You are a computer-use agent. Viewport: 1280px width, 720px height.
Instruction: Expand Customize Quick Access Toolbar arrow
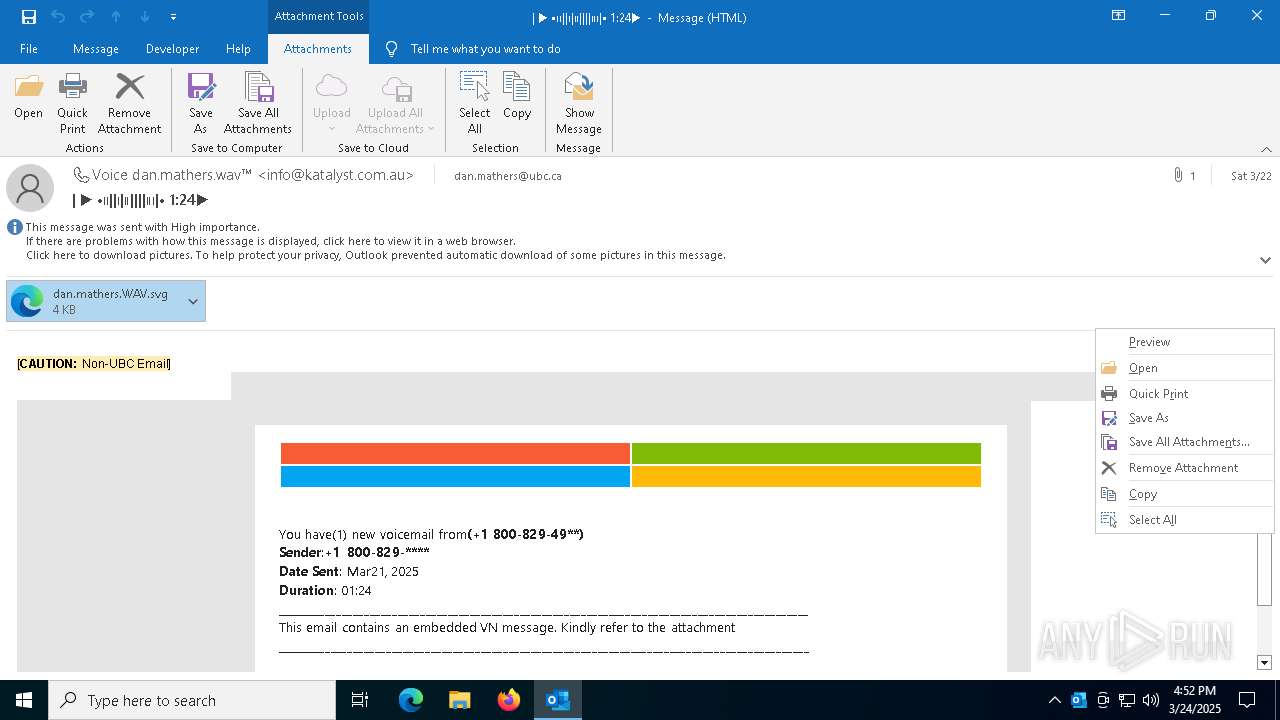click(173, 17)
